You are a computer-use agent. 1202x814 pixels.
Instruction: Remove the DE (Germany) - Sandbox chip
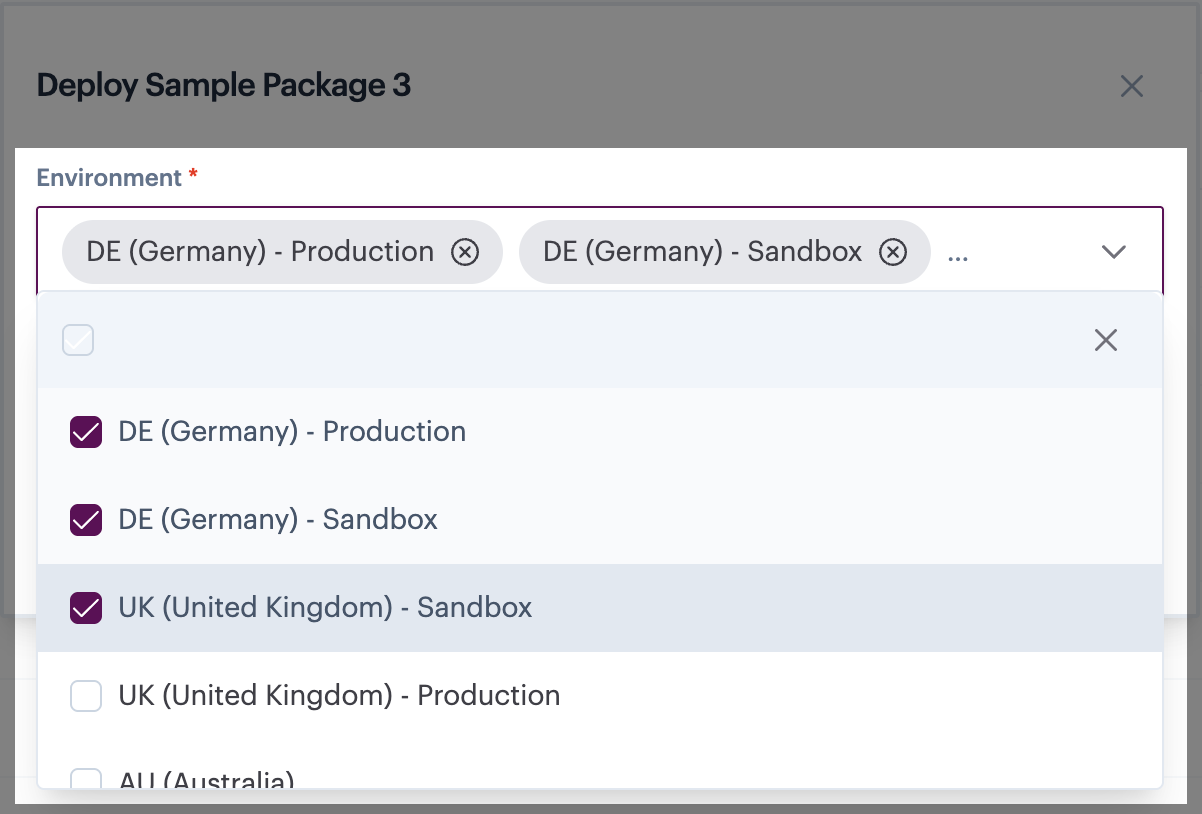(893, 252)
